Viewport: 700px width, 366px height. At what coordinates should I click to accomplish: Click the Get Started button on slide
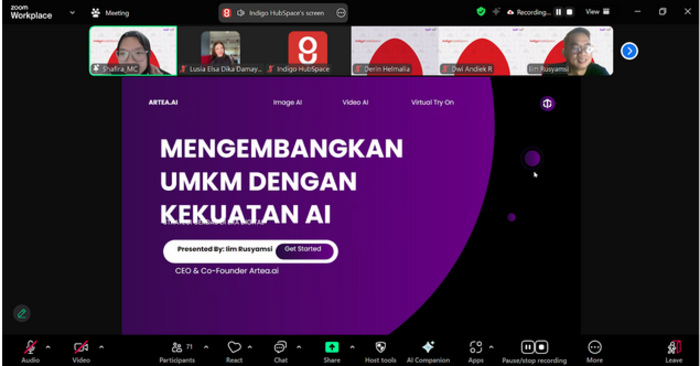[304, 251]
